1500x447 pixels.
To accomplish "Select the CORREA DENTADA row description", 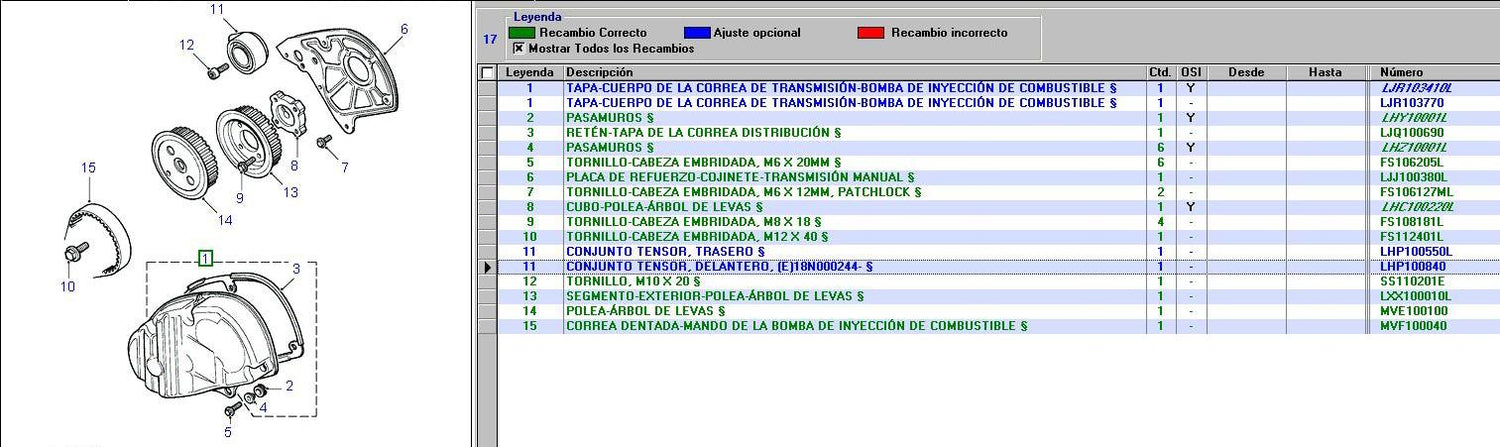I will point(796,326).
